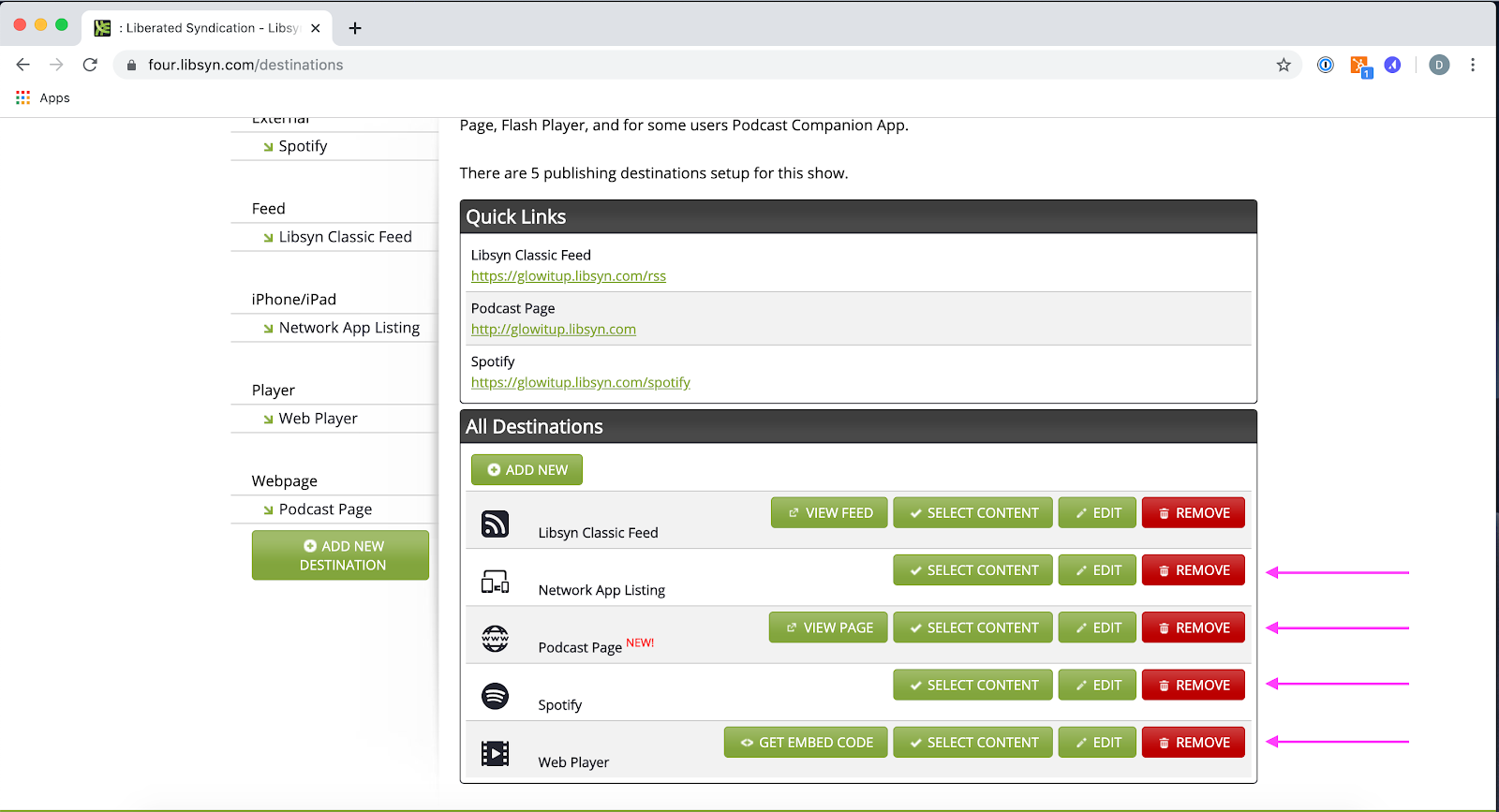Image resolution: width=1499 pixels, height=812 pixels.
Task: Open the Chrome profile avatar D
Action: click(x=1439, y=65)
